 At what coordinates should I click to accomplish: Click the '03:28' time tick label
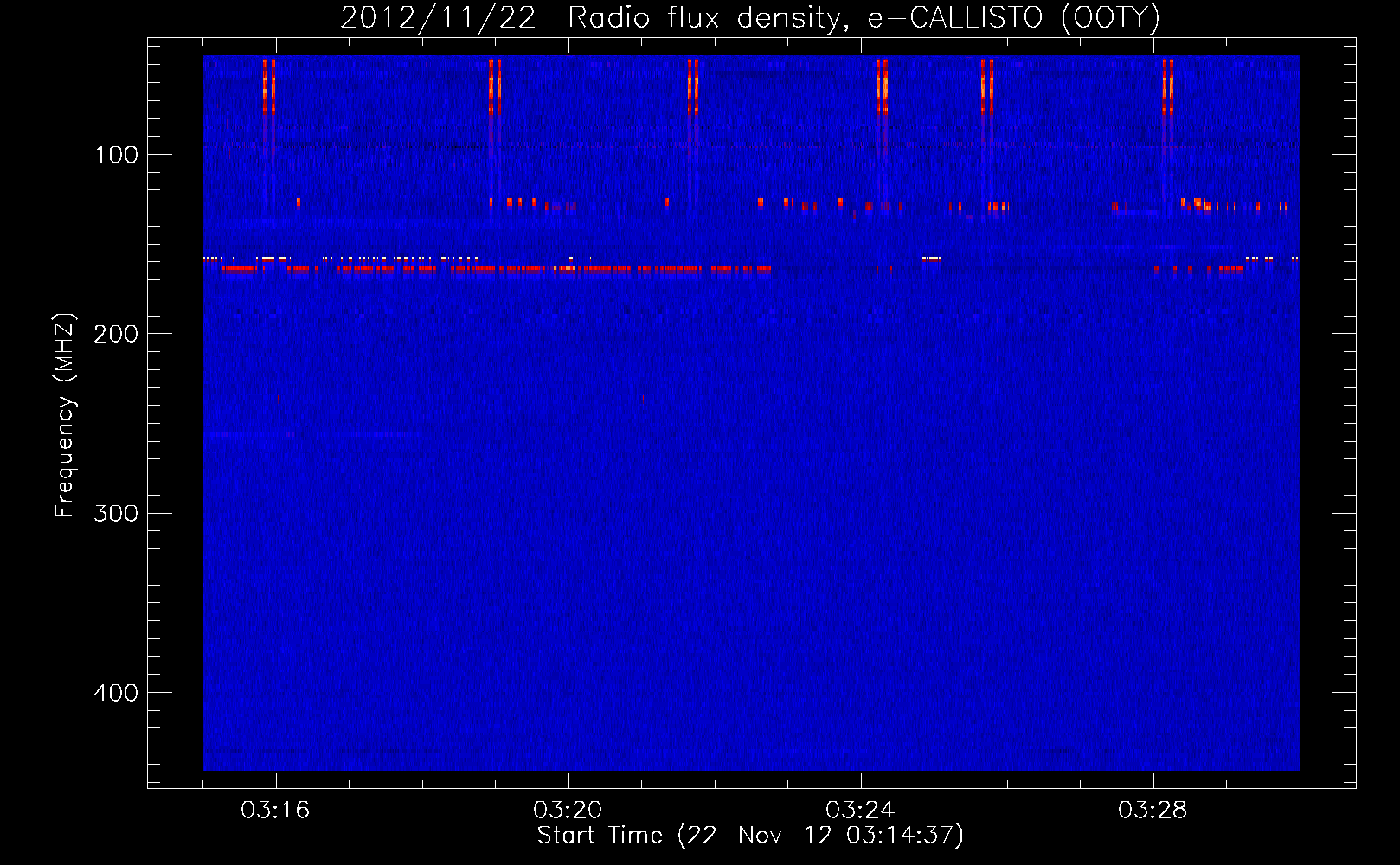click(x=1153, y=811)
